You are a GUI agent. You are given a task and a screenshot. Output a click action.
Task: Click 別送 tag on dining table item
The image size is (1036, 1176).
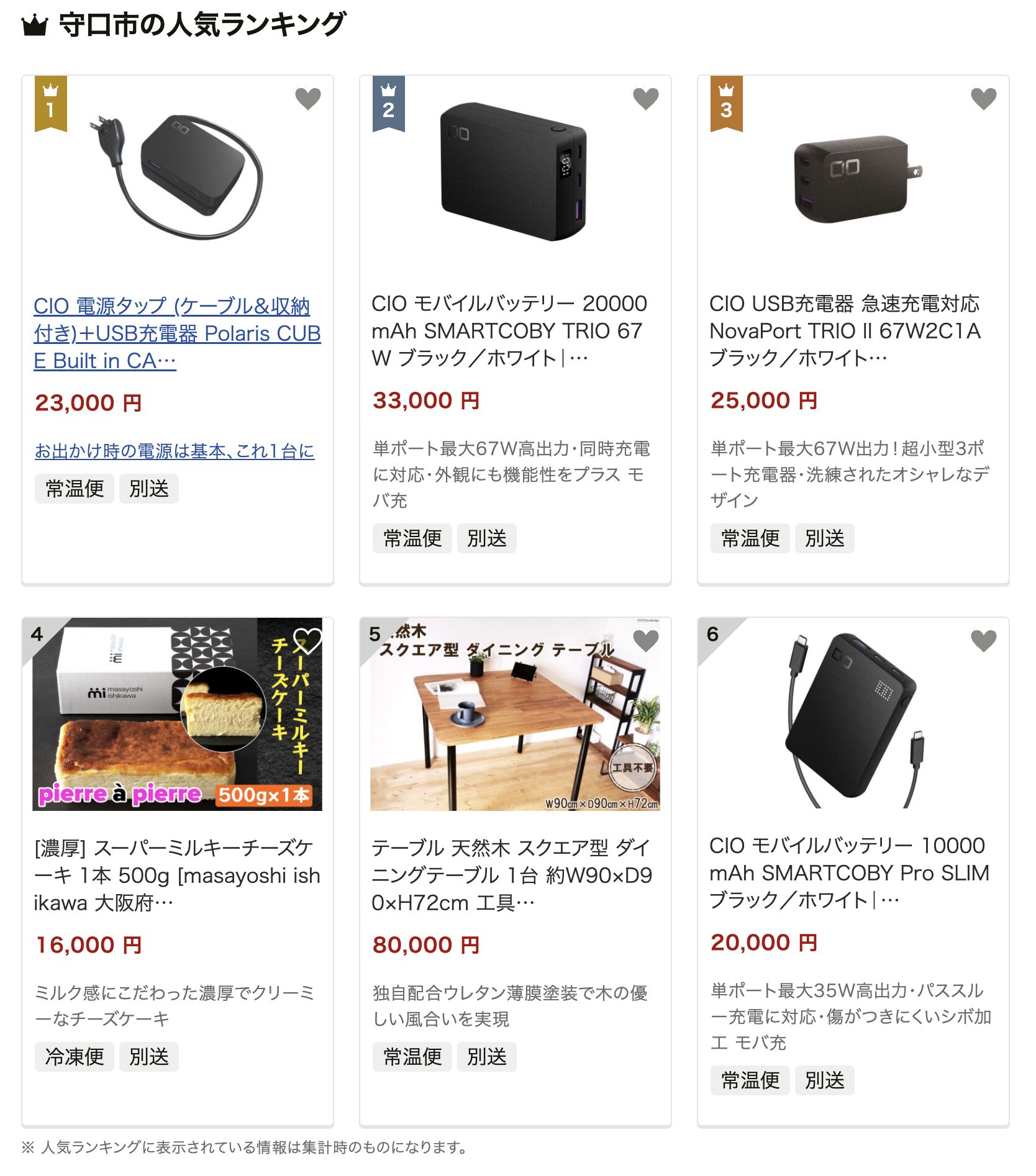tap(487, 1056)
